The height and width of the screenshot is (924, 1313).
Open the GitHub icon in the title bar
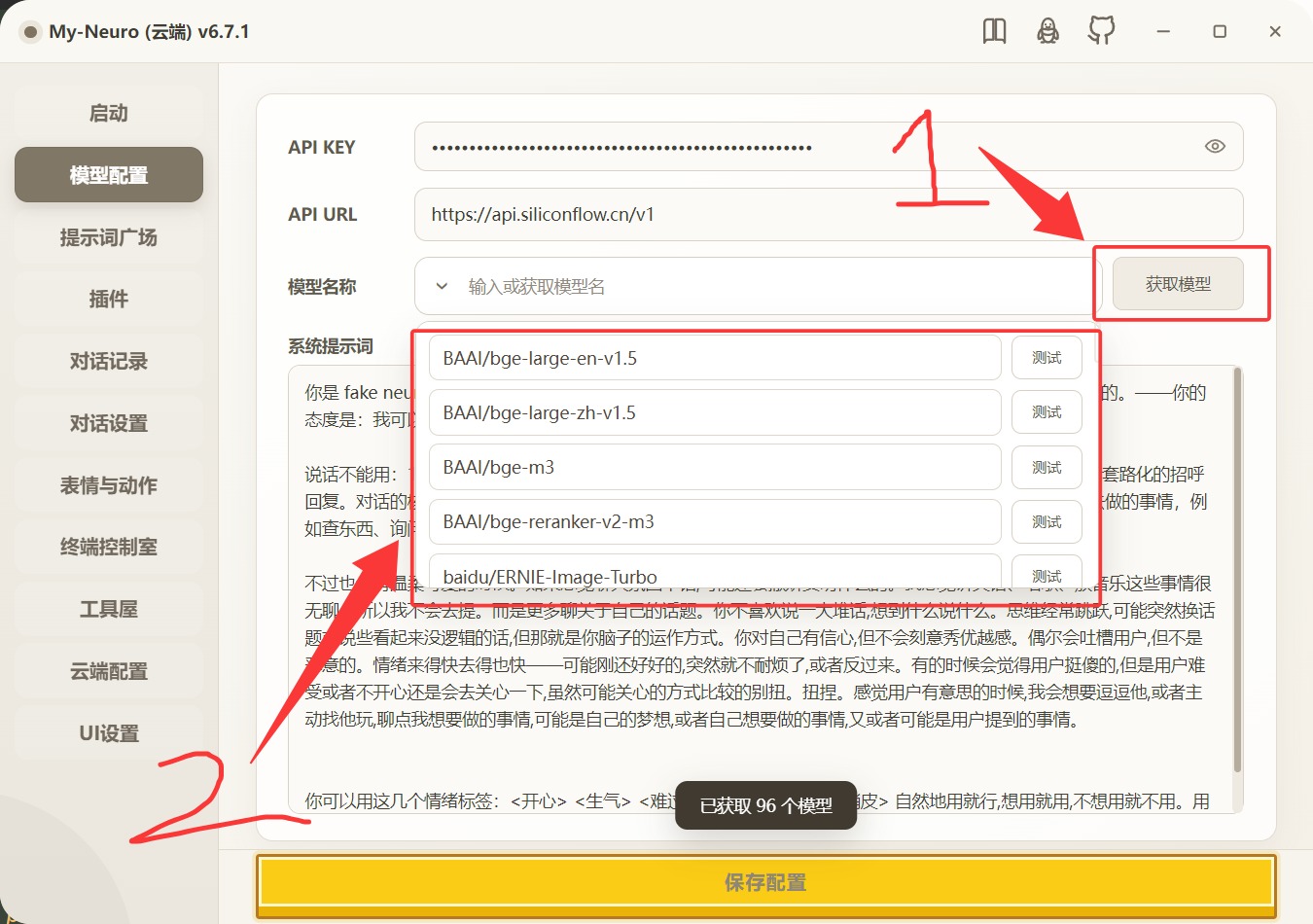(x=1101, y=31)
